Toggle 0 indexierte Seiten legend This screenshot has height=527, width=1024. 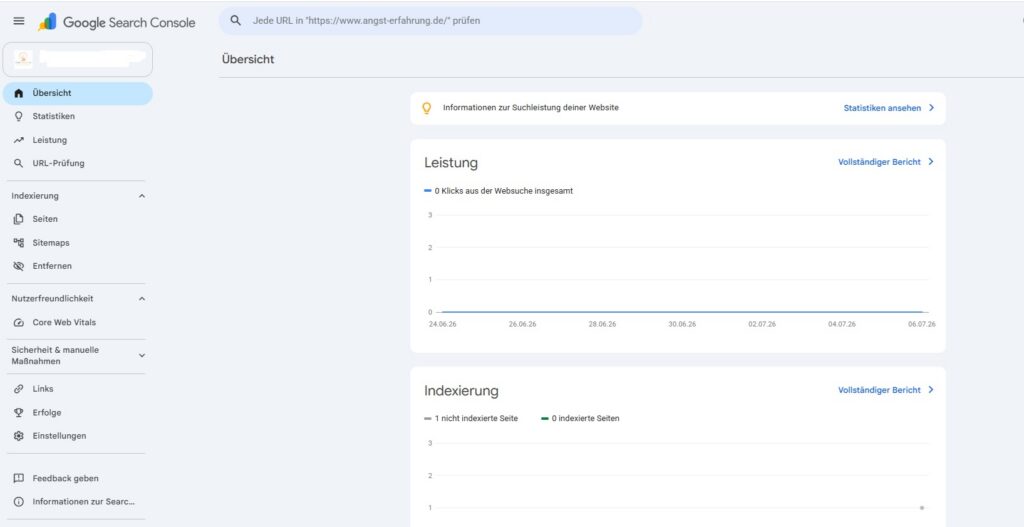(580, 418)
